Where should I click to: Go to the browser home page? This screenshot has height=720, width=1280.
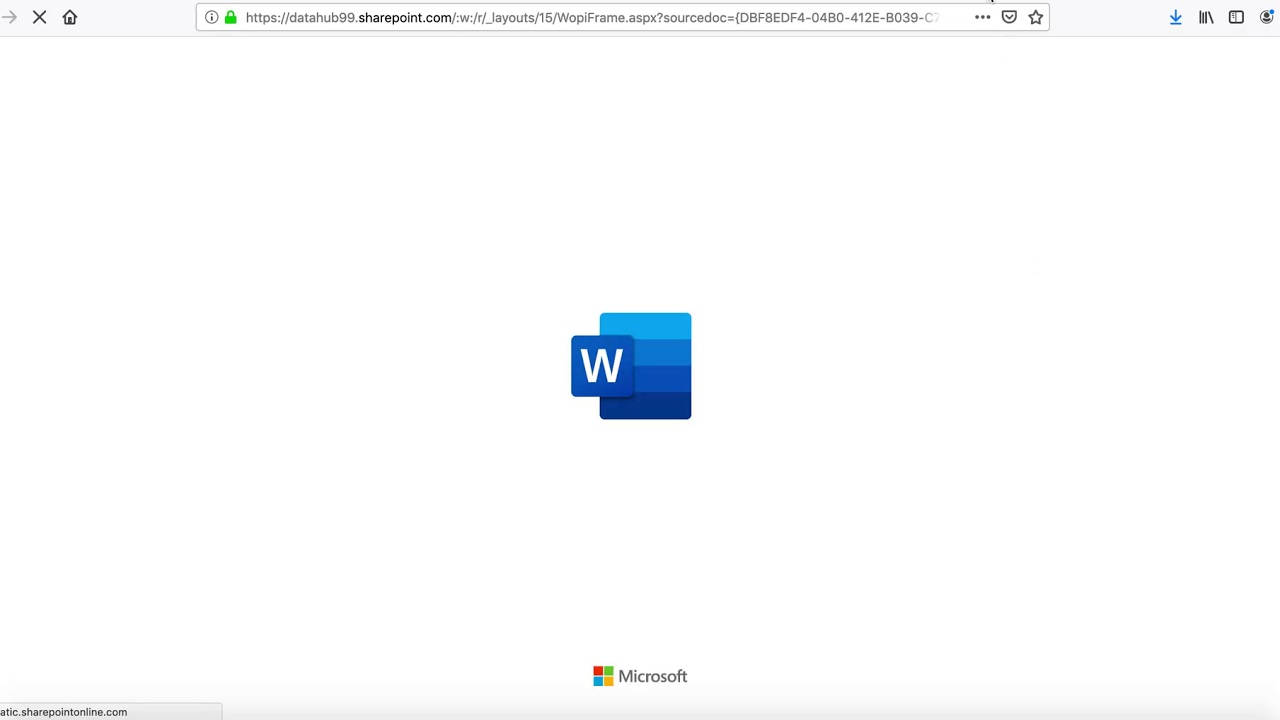70,17
